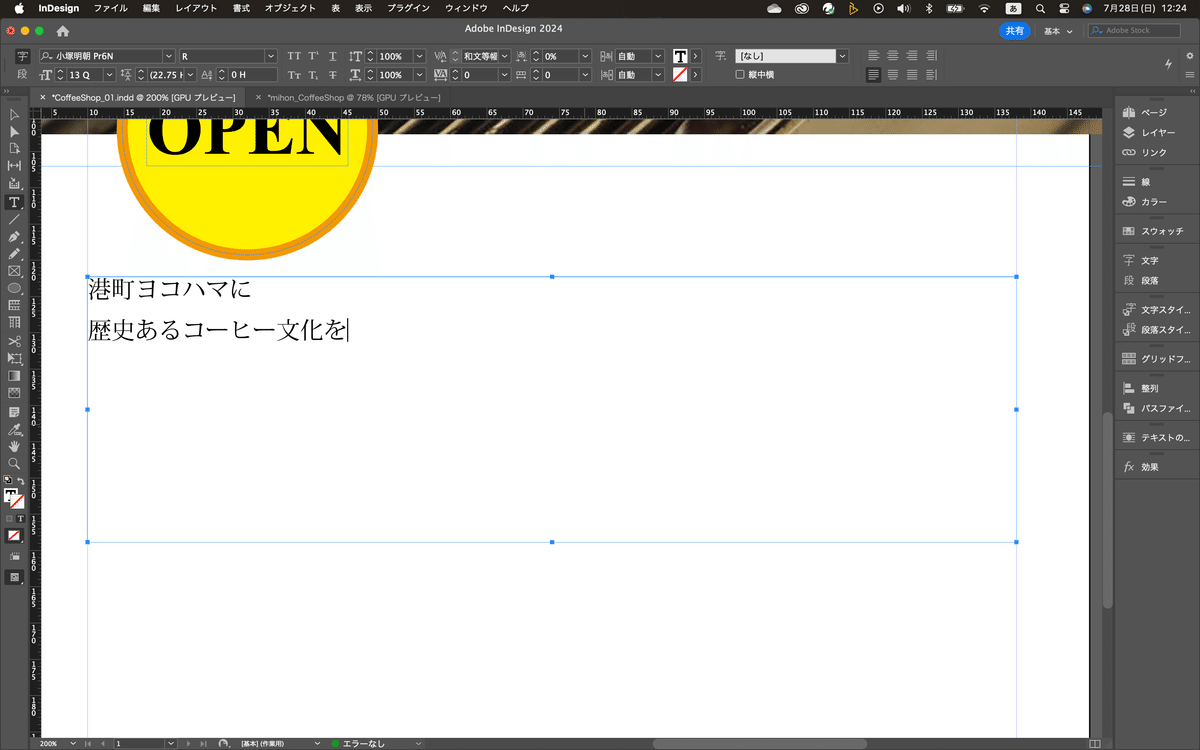Switch to CoffeeShop_01.indd document tab
The image size is (1200, 750).
143,97
